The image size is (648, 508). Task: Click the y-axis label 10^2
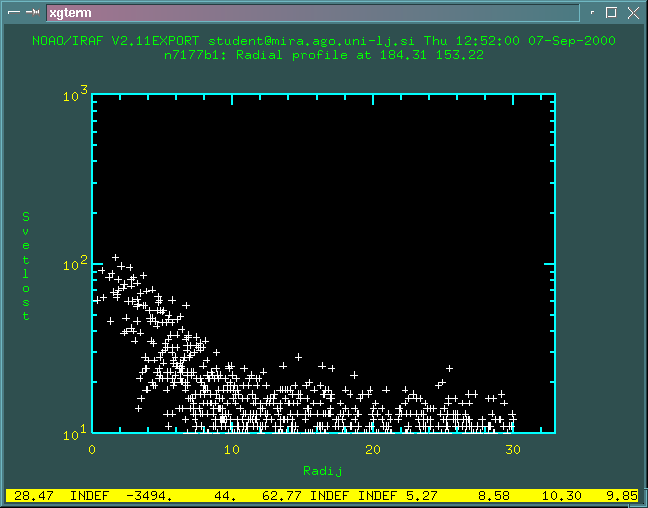coord(76,263)
